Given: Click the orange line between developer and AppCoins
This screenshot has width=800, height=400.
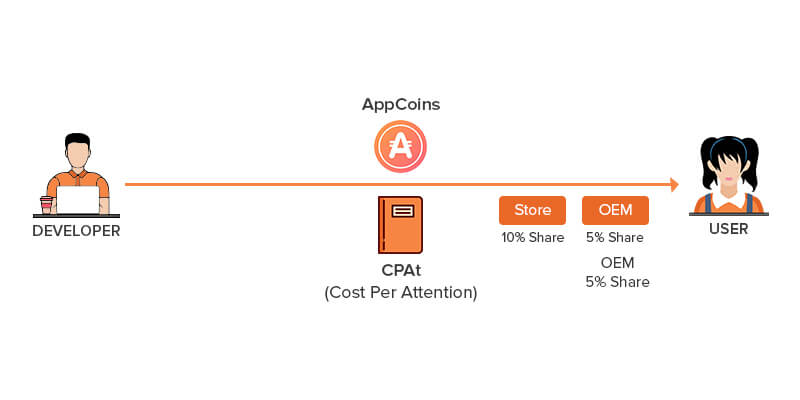Looking at the screenshot, I should 240,184.
